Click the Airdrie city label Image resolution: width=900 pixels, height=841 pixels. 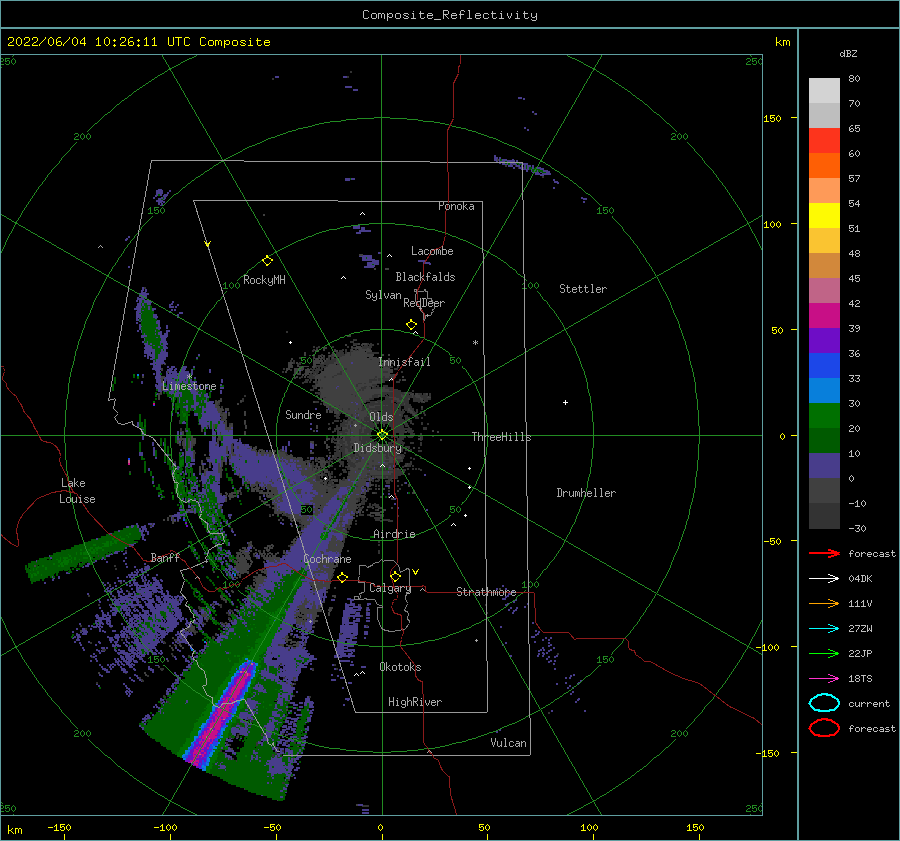[394, 534]
